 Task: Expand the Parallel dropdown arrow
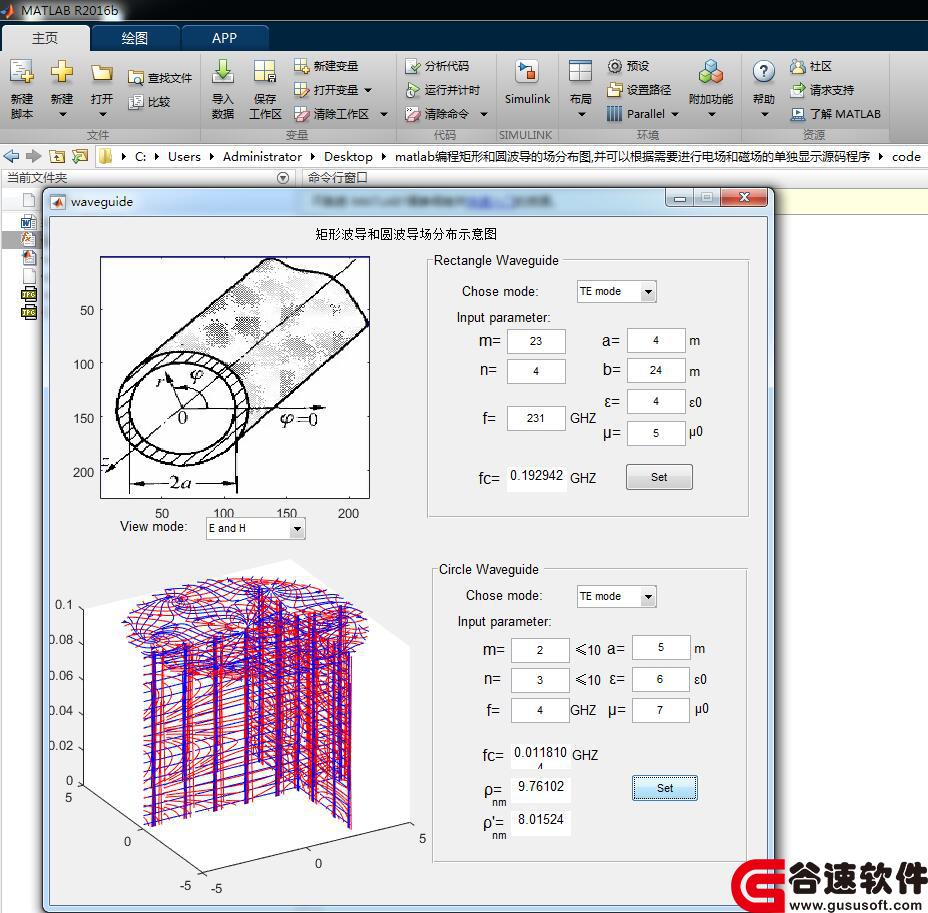(x=675, y=114)
